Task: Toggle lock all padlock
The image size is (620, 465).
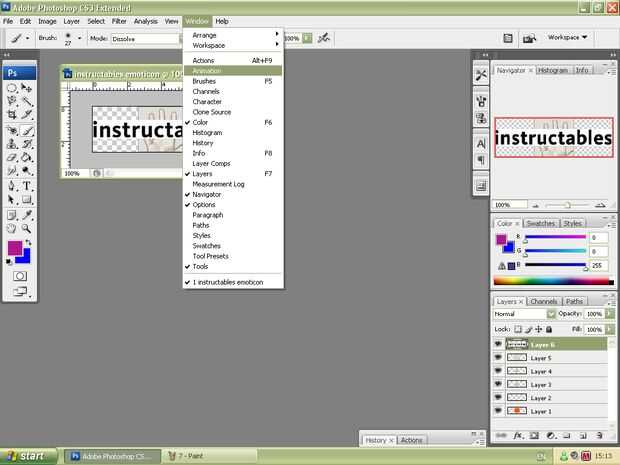Action: (x=549, y=329)
